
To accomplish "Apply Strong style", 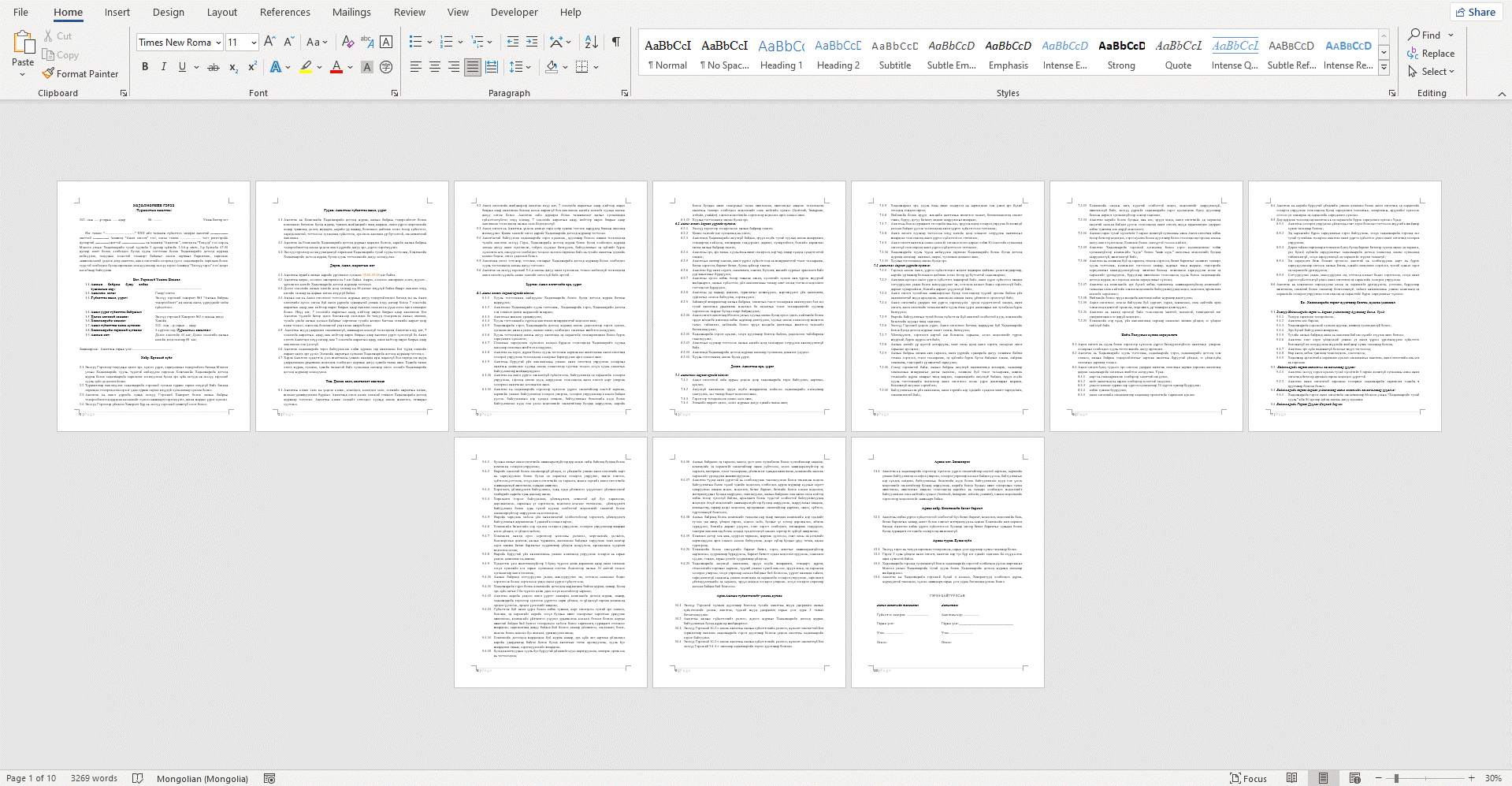I will tap(1122, 54).
